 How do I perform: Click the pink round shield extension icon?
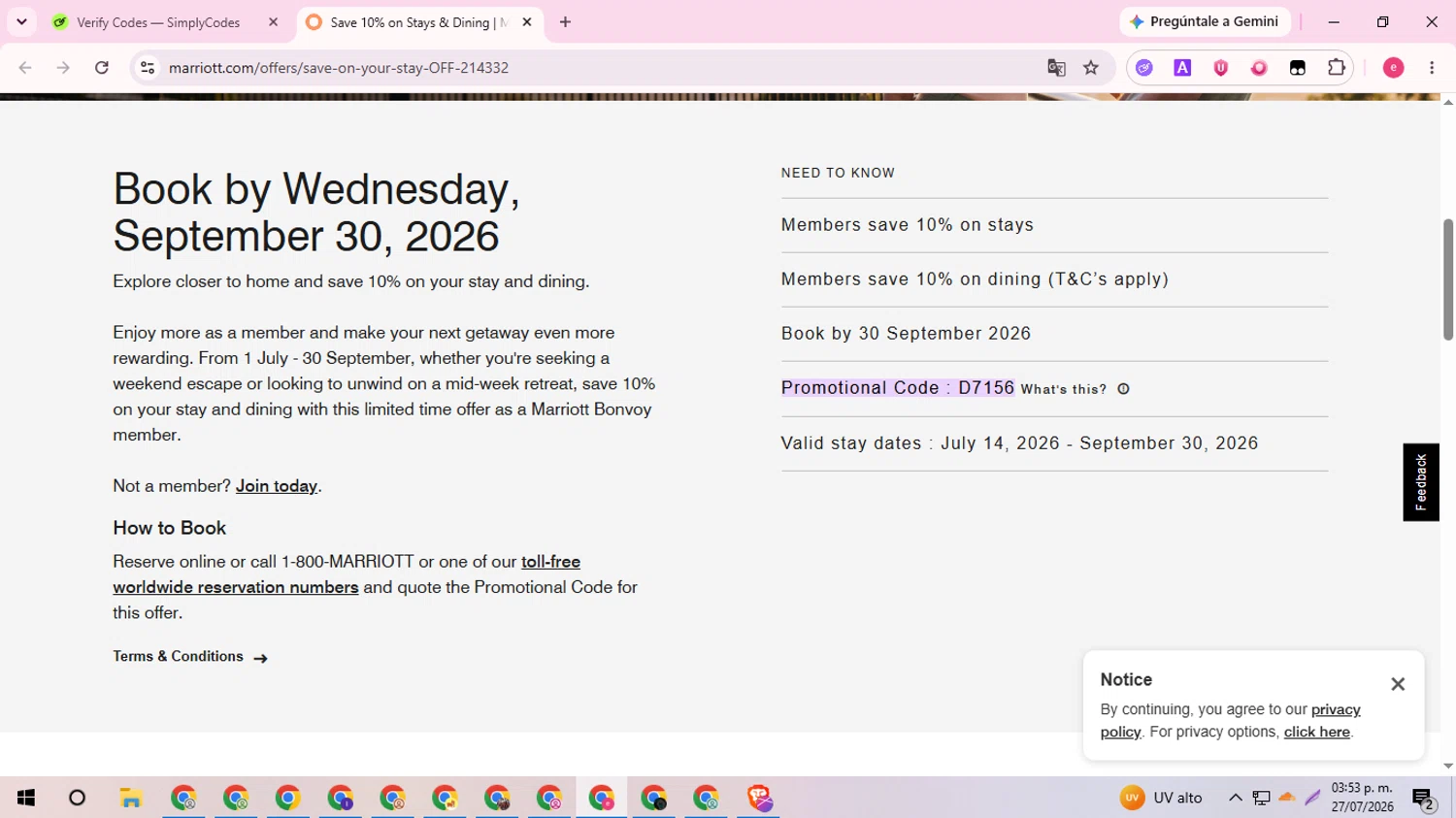tap(1259, 68)
